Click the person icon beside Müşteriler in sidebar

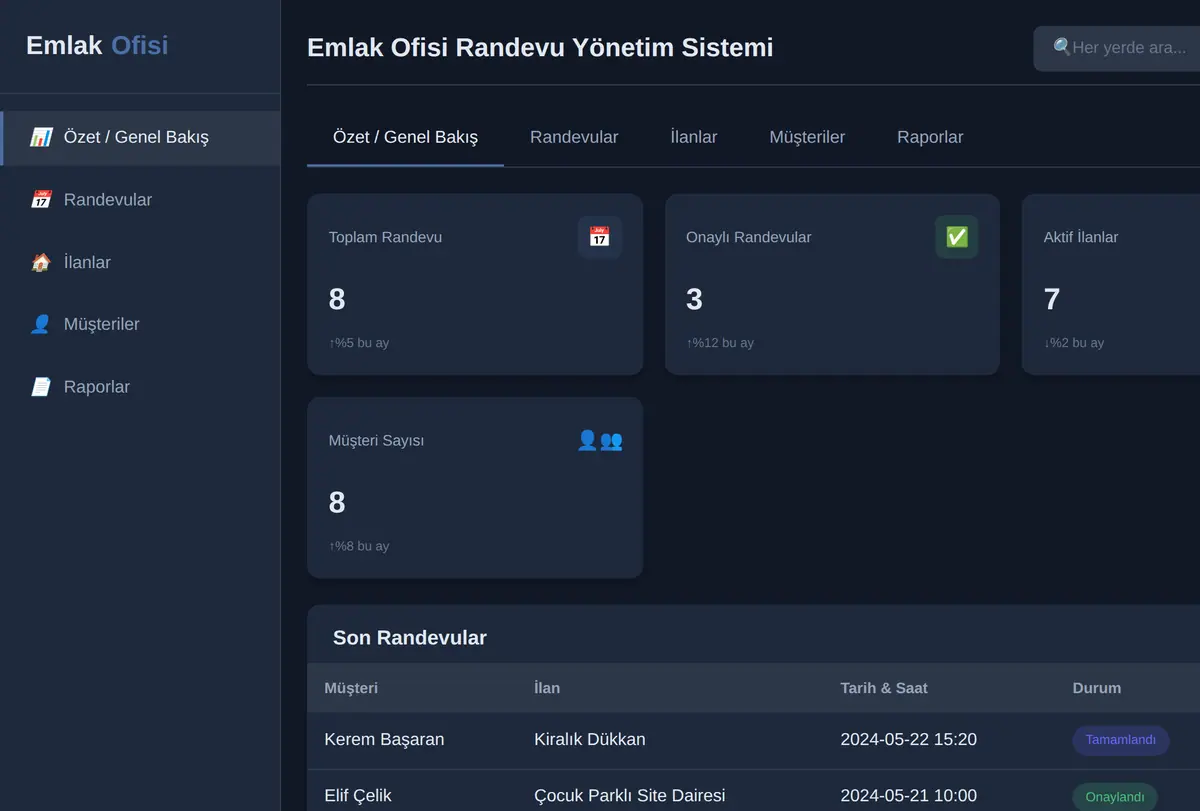(41, 324)
